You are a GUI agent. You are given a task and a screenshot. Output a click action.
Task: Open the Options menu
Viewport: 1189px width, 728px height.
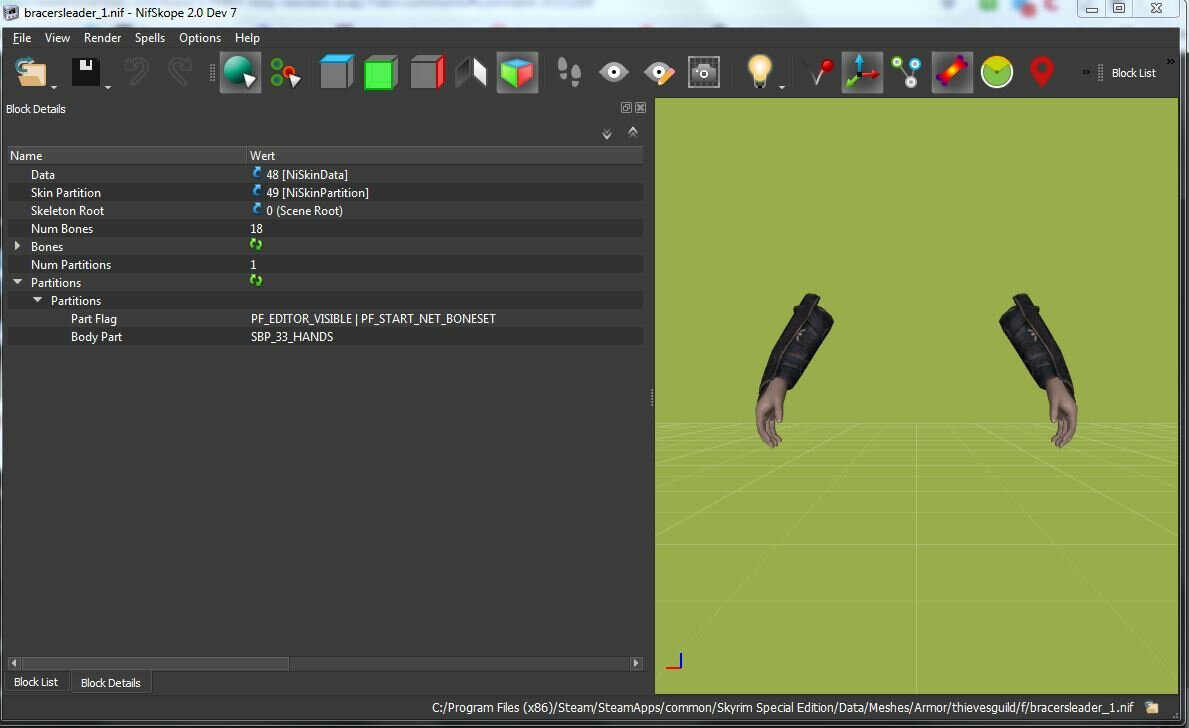(x=200, y=38)
